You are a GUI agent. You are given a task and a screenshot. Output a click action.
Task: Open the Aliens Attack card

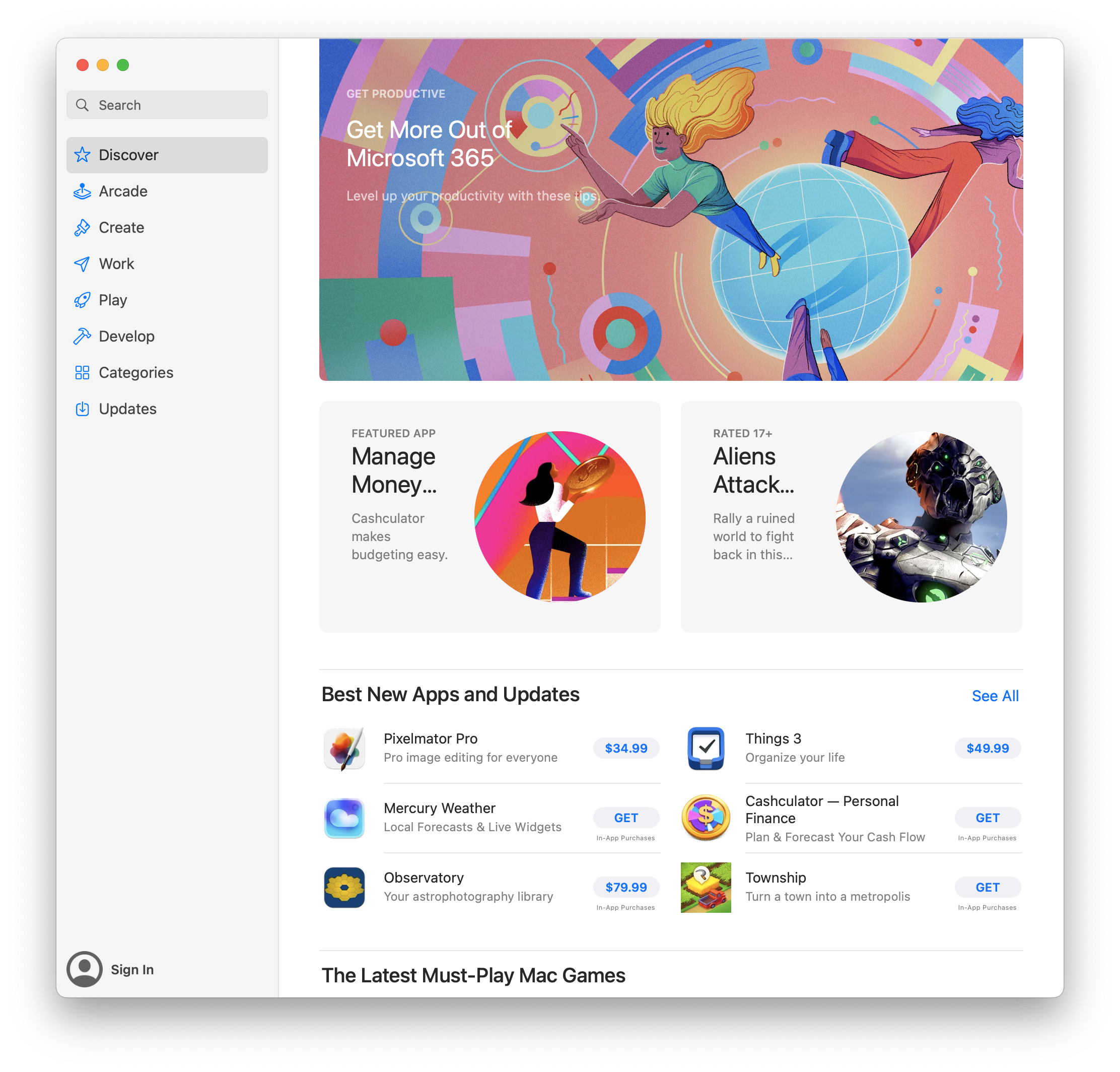click(x=851, y=516)
